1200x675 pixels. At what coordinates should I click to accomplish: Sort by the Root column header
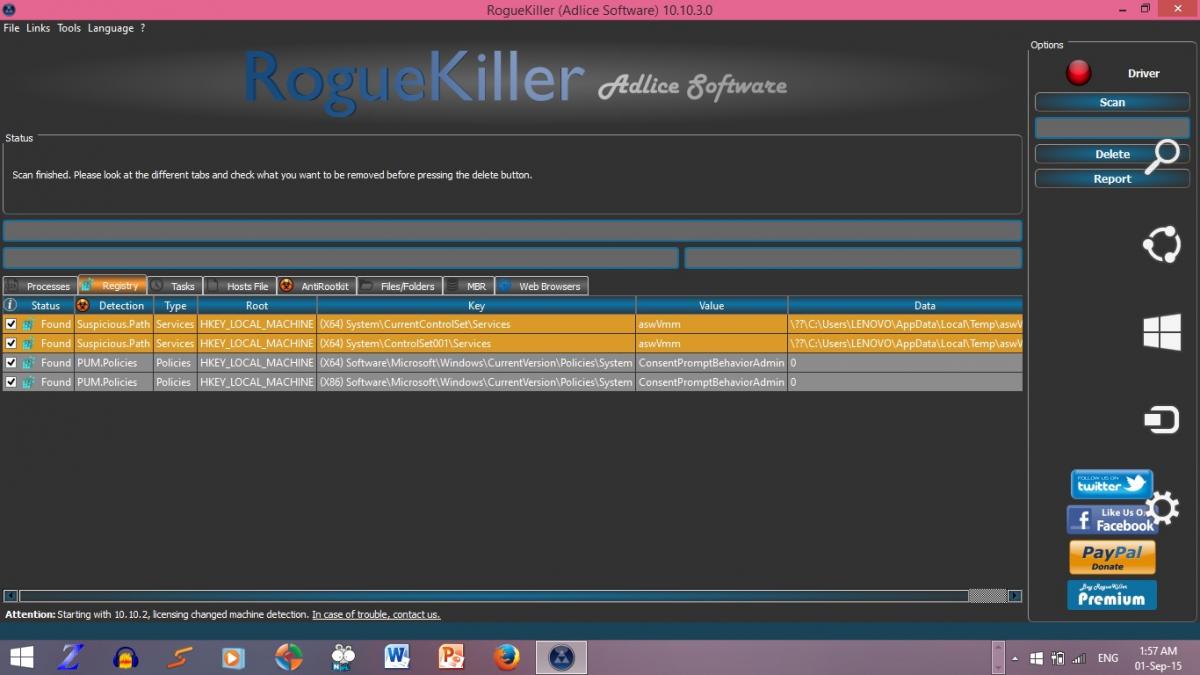[x=257, y=305]
